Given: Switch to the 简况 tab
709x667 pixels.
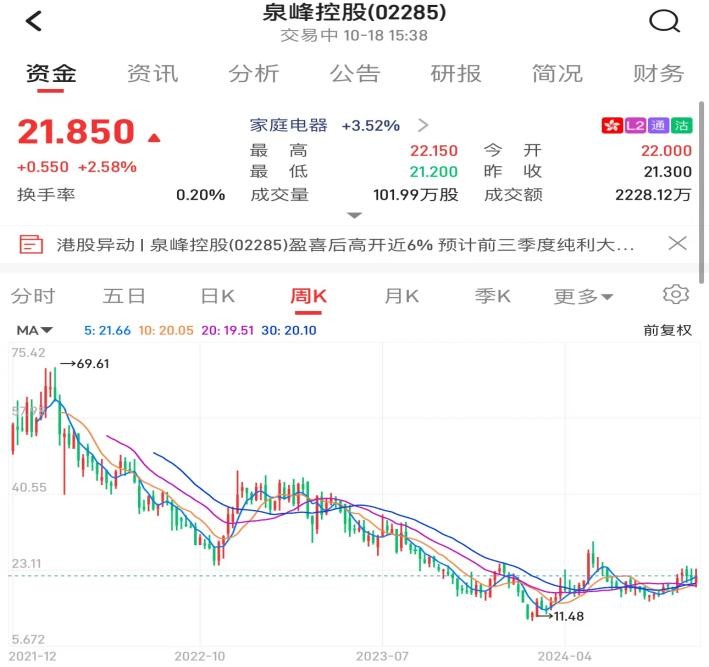Looking at the screenshot, I should [557, 74].
